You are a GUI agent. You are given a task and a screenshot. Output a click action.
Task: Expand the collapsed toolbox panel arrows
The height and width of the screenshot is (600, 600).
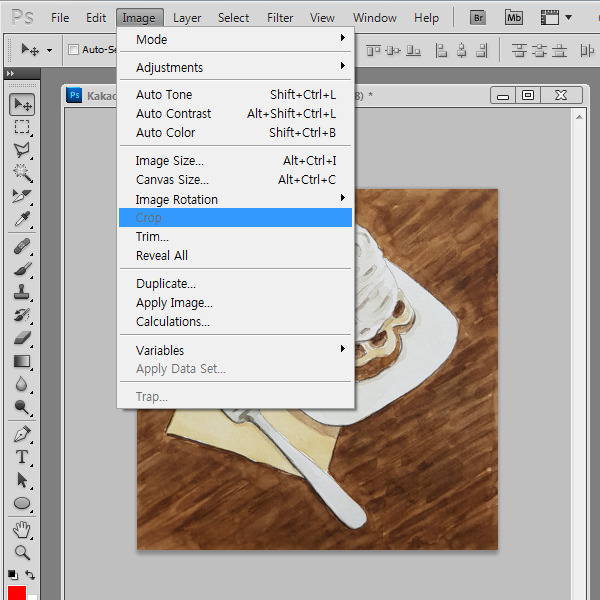[x=10, y=73]
